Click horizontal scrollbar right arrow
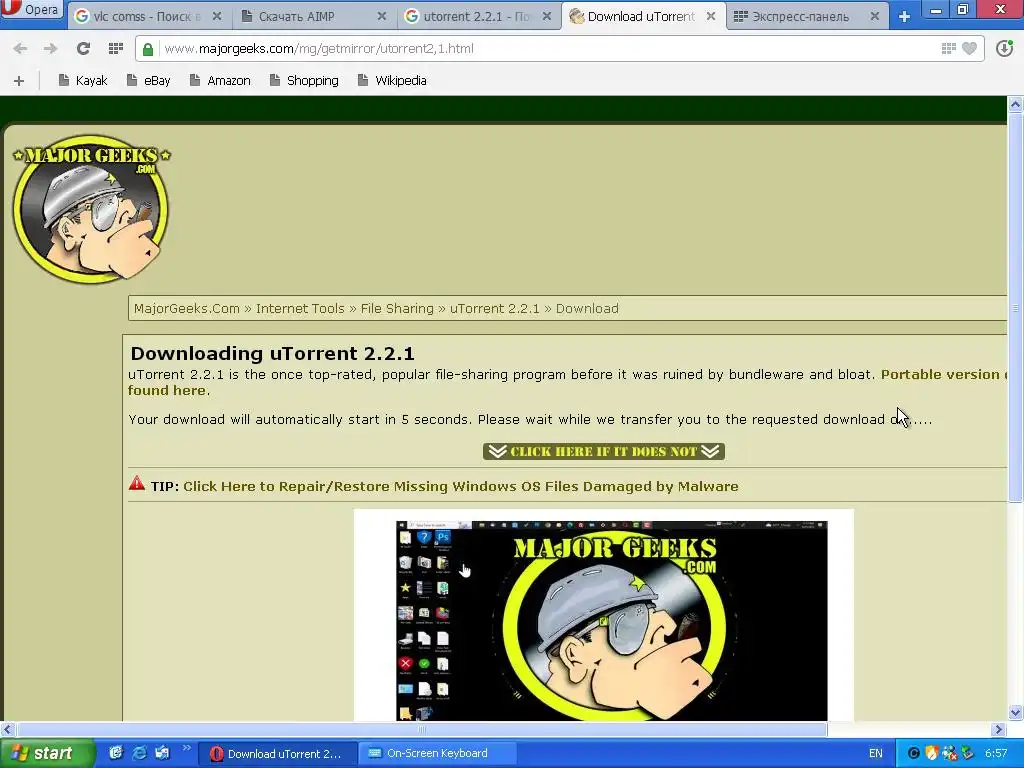The width and height of the screenshot is (1024, 768). click(999, 729)
